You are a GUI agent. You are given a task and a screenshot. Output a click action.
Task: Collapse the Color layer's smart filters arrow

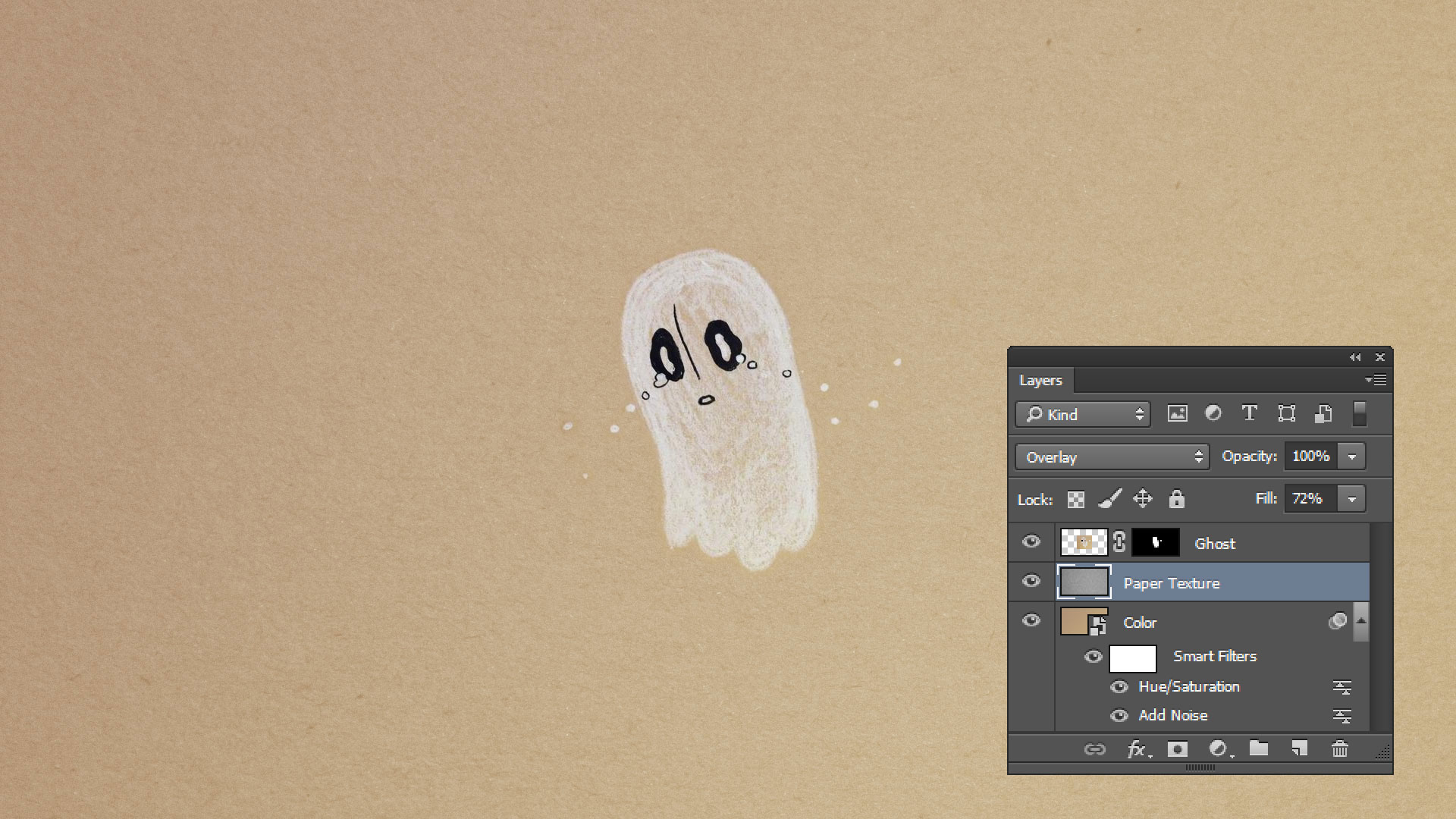[x=1361, y=621]
